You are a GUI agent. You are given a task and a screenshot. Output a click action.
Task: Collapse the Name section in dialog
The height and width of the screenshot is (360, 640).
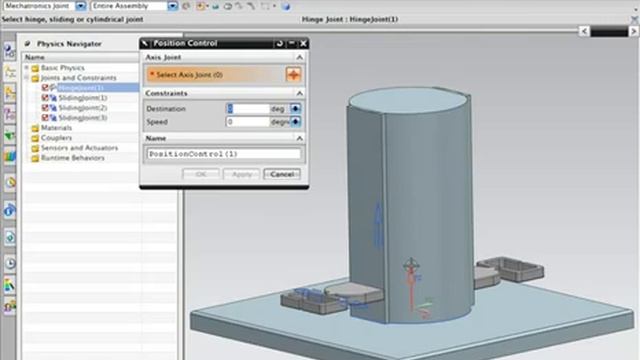(x=300, y=138)
